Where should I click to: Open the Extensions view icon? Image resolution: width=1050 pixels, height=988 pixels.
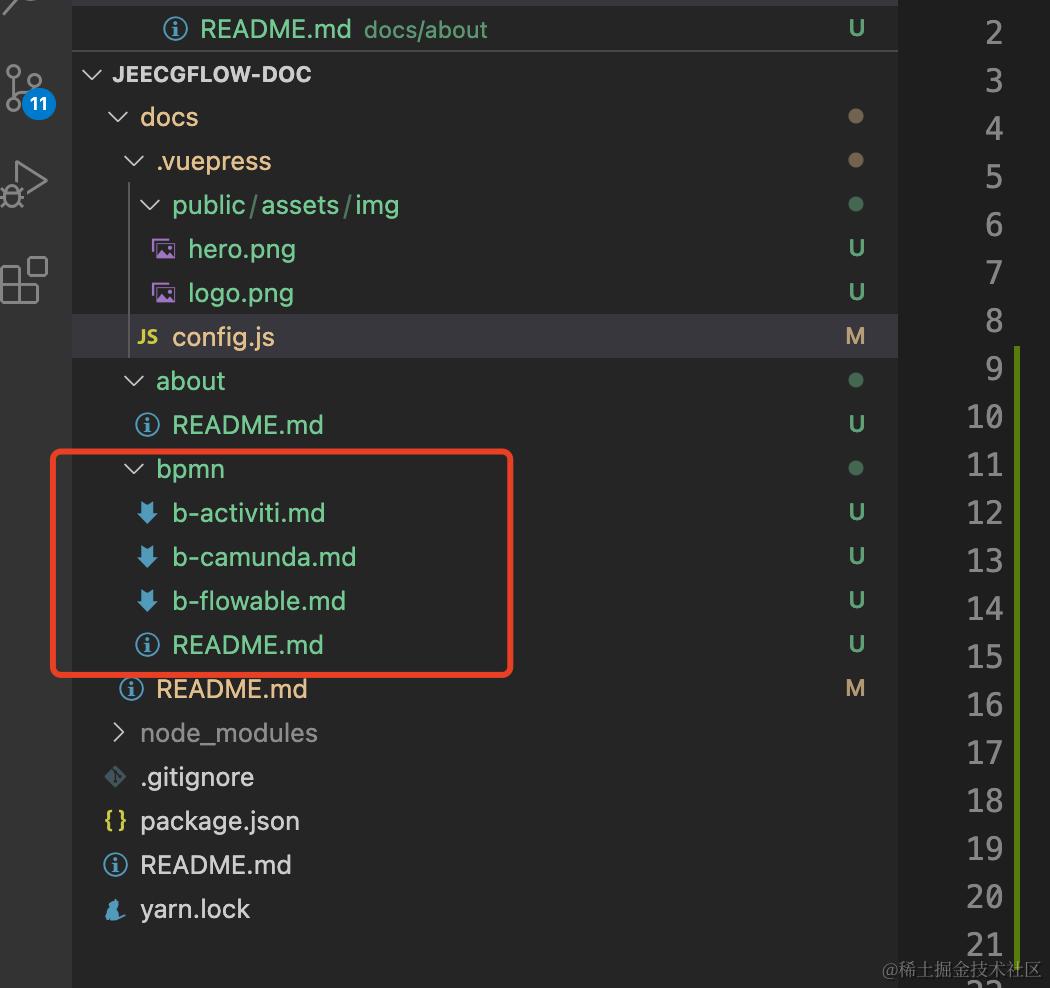click(24, 280)
